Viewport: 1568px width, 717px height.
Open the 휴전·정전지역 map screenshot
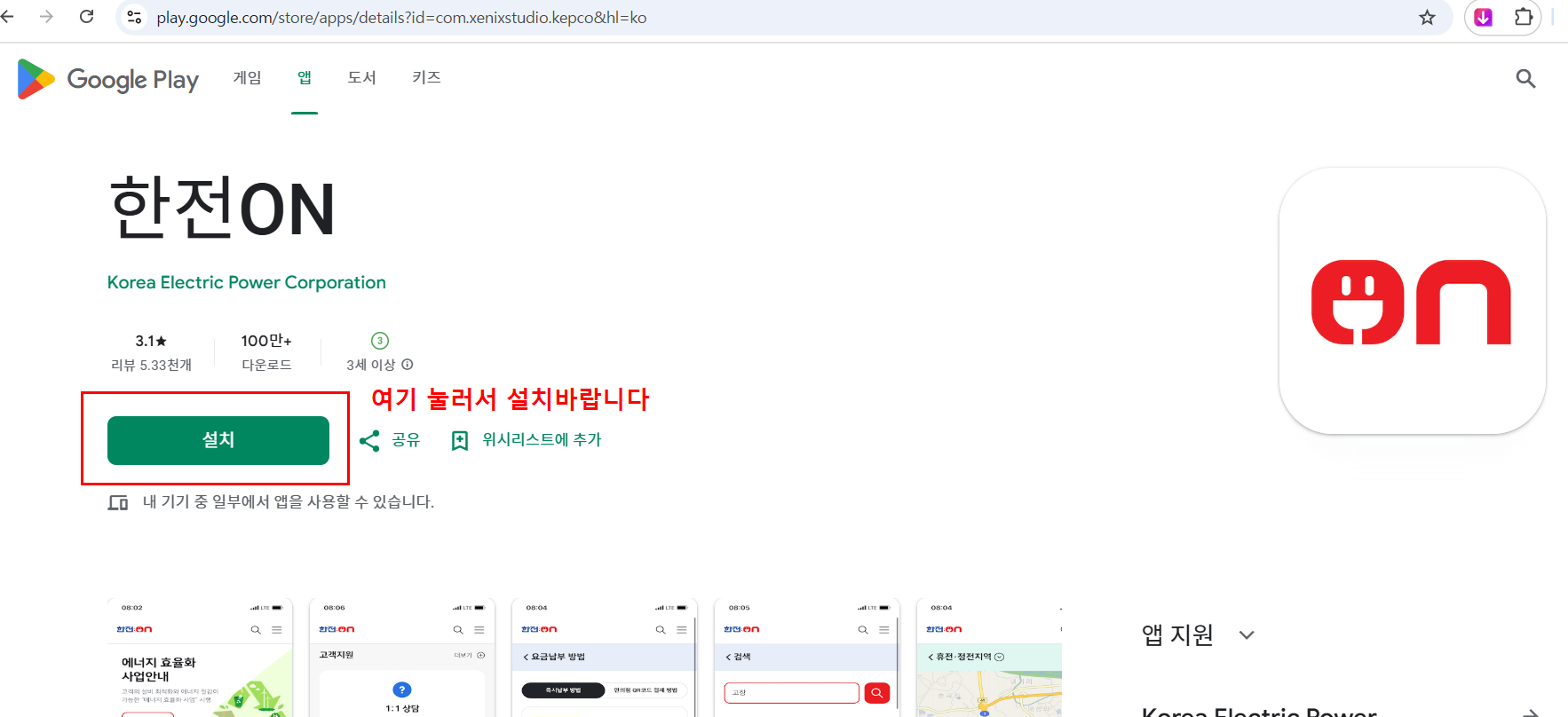click(x=989, y=658)
